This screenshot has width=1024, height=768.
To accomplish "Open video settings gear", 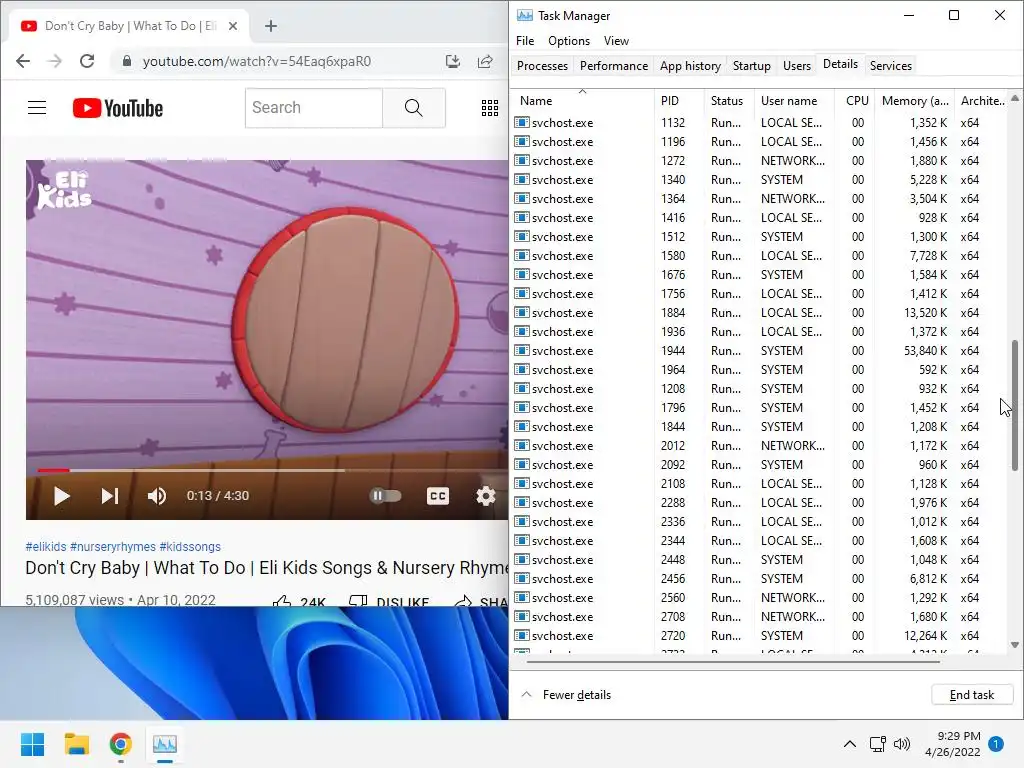I will pos(486,496).
